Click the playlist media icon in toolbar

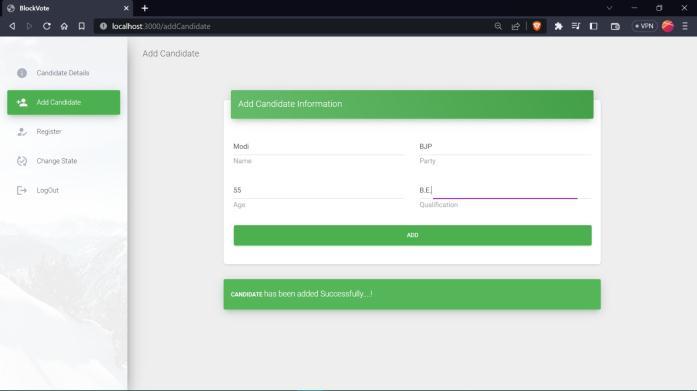576,26
